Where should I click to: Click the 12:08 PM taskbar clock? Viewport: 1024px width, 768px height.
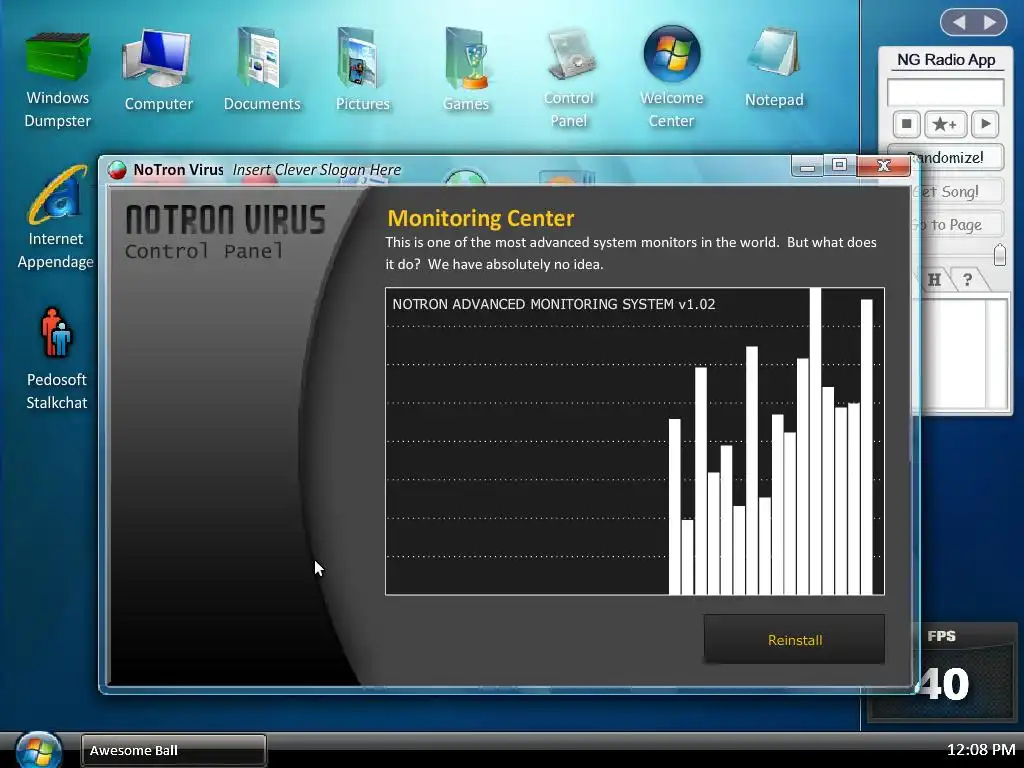point(981,750)
